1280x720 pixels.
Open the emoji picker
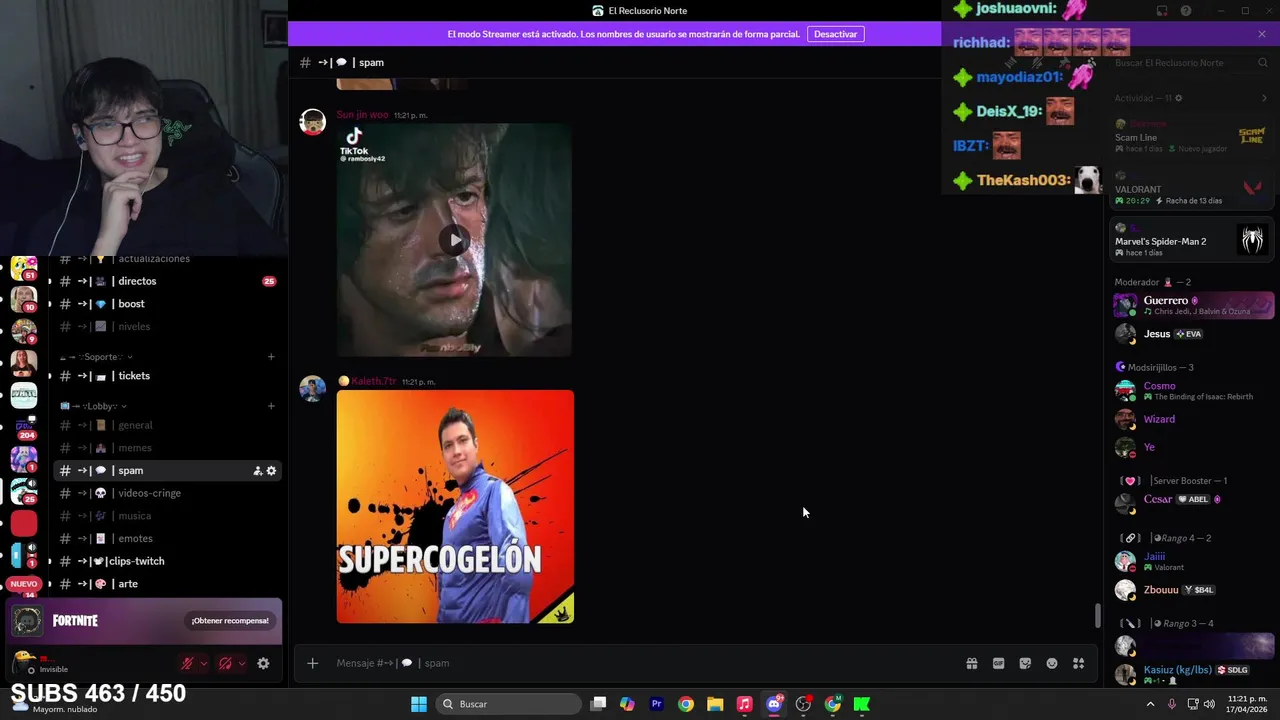click(1052, 663)
